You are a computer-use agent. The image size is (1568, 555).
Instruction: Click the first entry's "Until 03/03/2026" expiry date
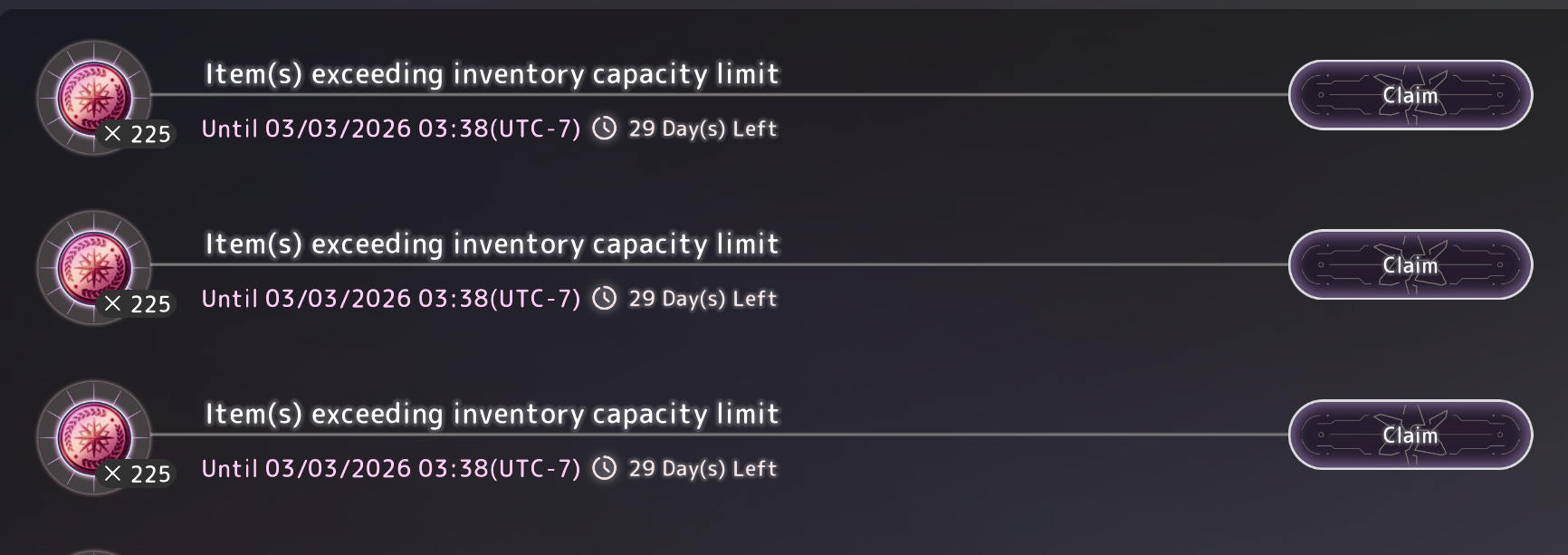coord(390,129)
